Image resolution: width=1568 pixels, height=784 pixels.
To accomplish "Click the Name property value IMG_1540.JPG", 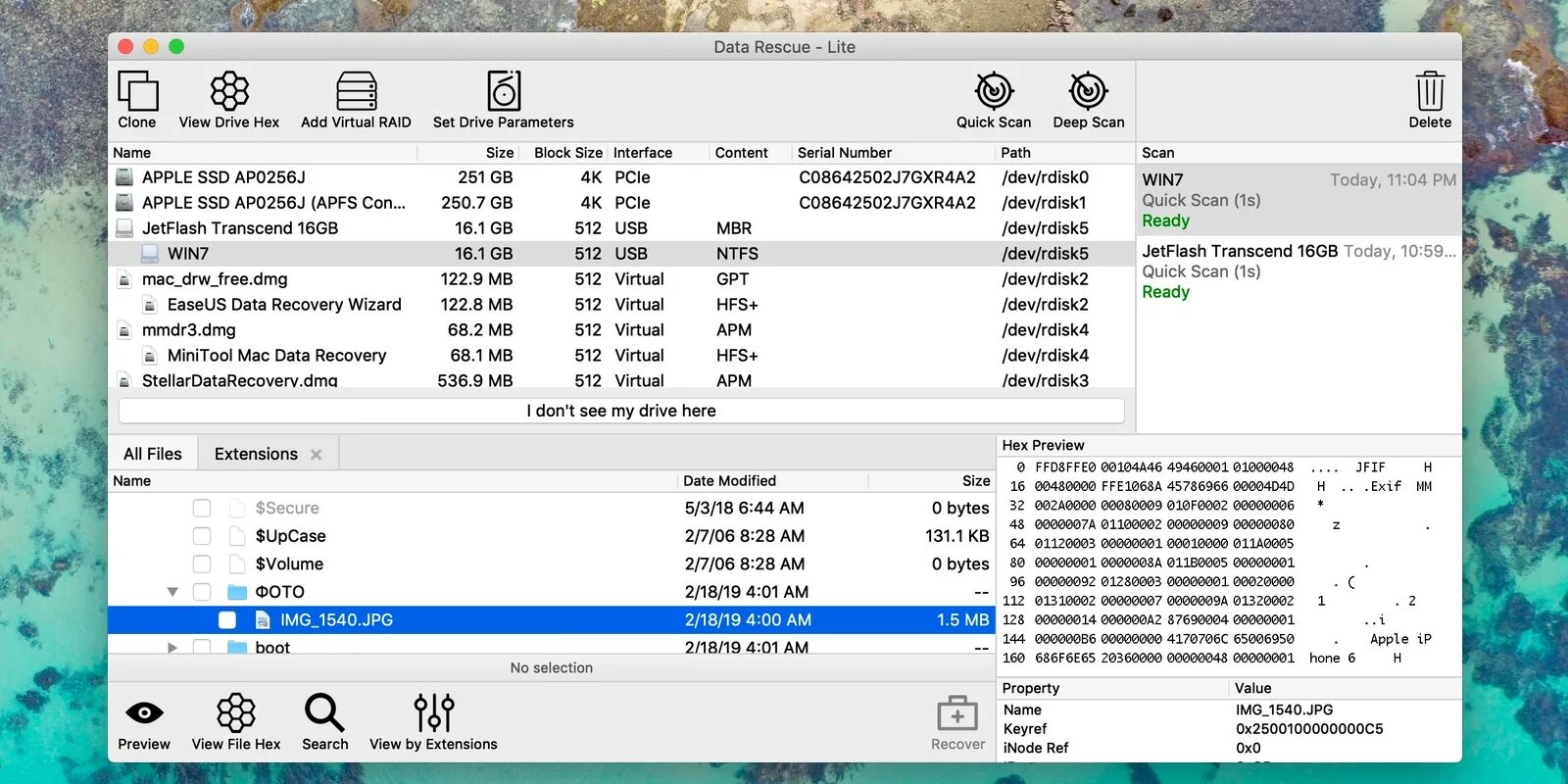I will [x=1284, y=710].
